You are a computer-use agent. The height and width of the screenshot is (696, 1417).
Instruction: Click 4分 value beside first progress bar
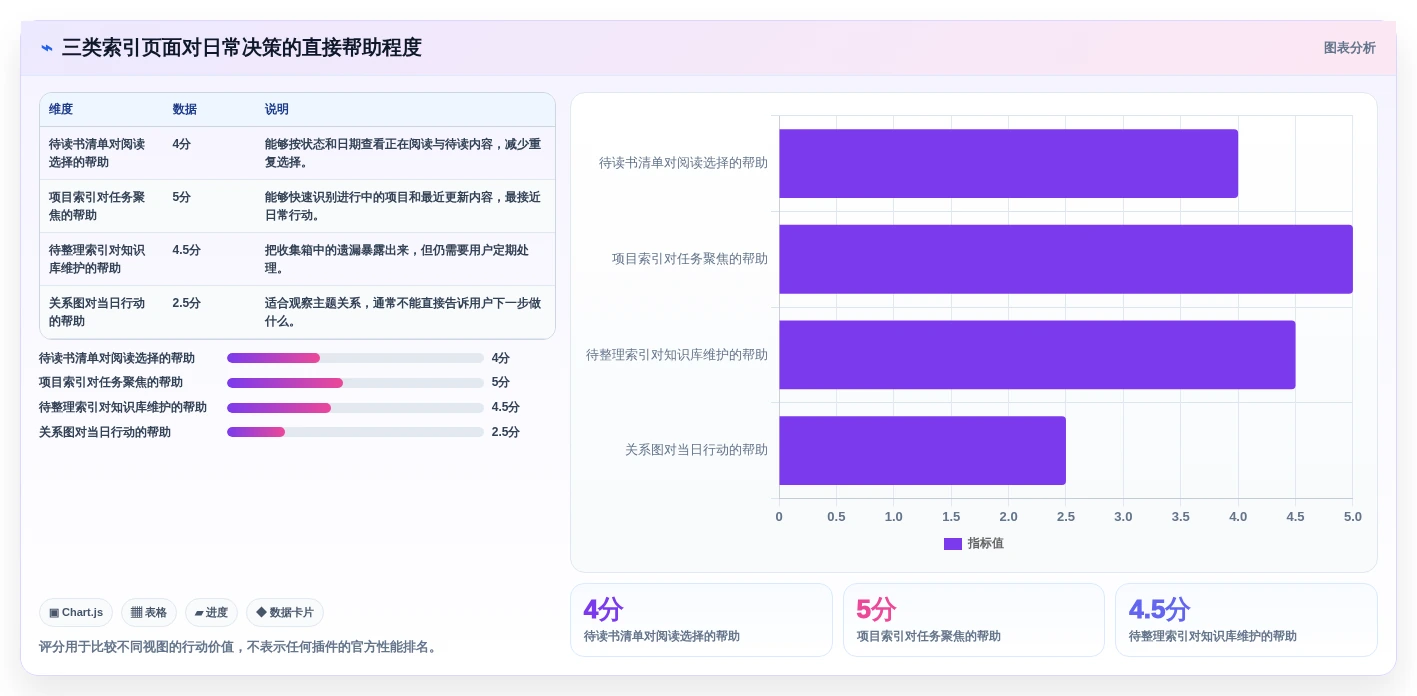pos(501,358)
